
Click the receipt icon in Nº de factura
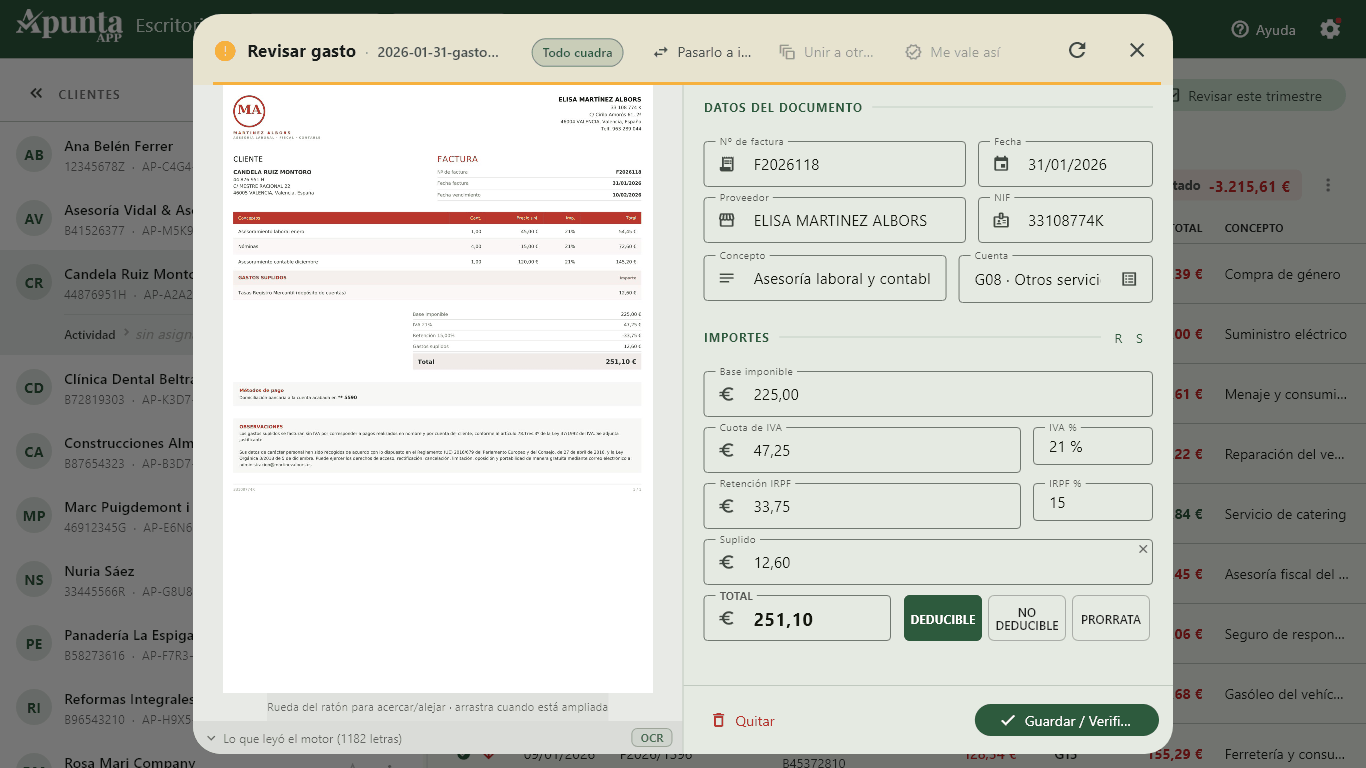727,164
